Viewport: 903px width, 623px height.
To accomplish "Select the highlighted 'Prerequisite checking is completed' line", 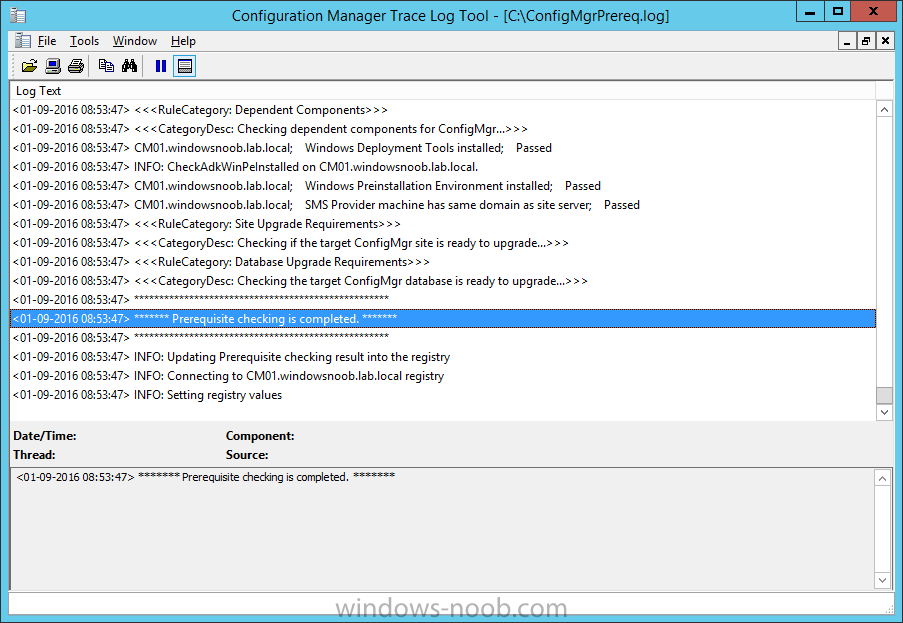I will [442, 318].
